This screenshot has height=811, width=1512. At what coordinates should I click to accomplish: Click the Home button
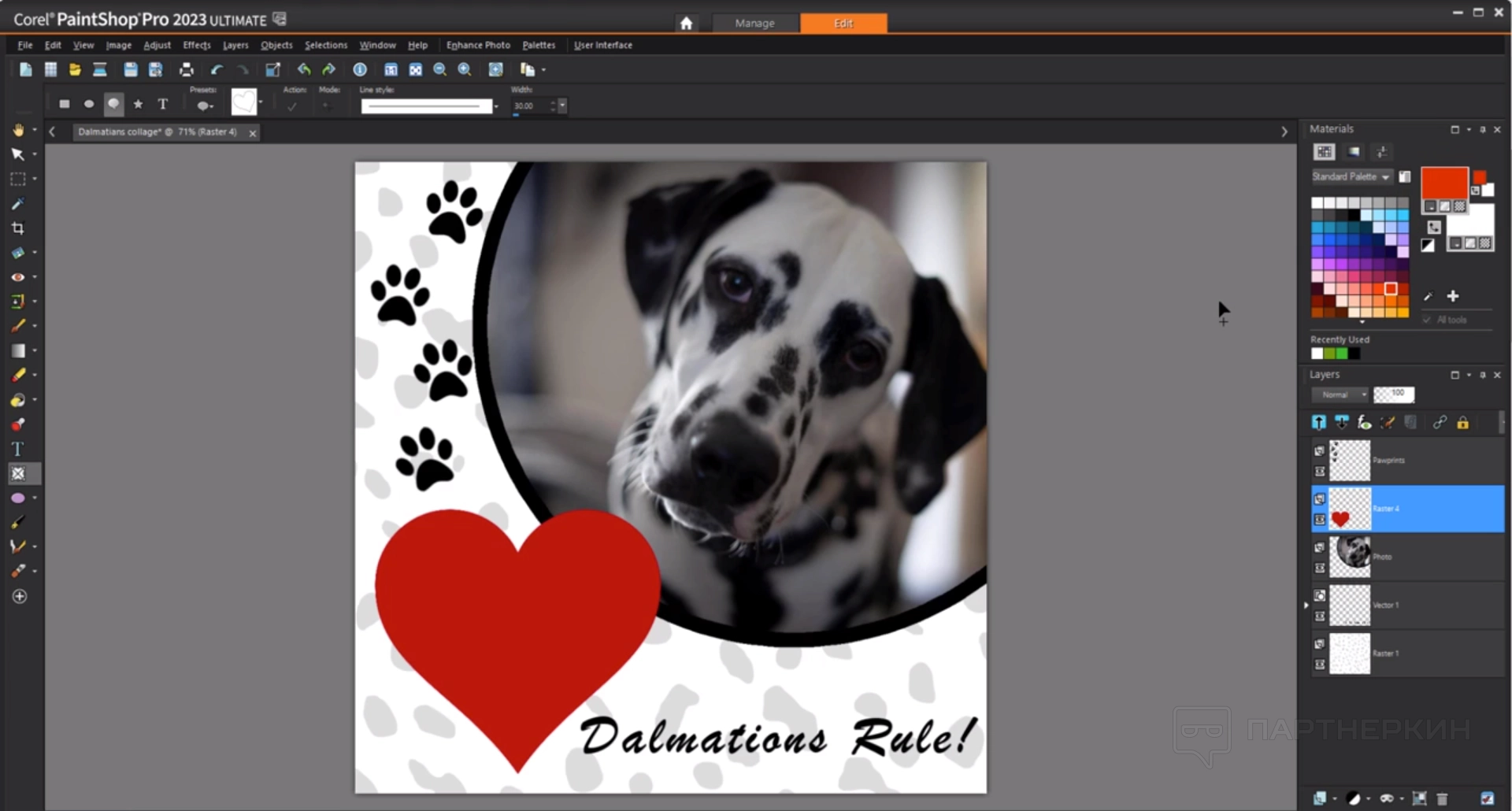click(x=686, y=24)
